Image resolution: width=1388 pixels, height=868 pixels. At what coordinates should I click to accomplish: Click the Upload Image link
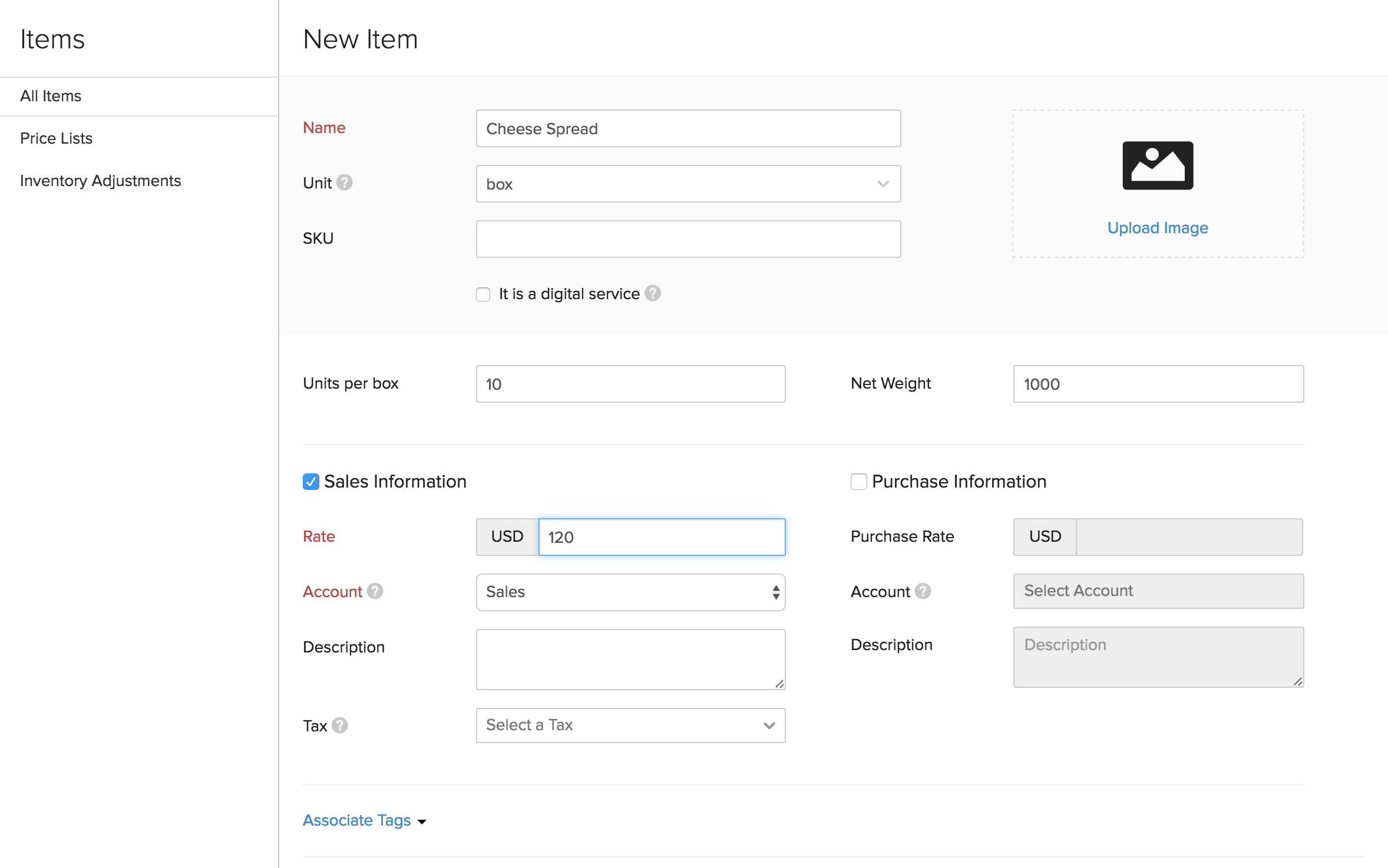[x=1157, y=228]
